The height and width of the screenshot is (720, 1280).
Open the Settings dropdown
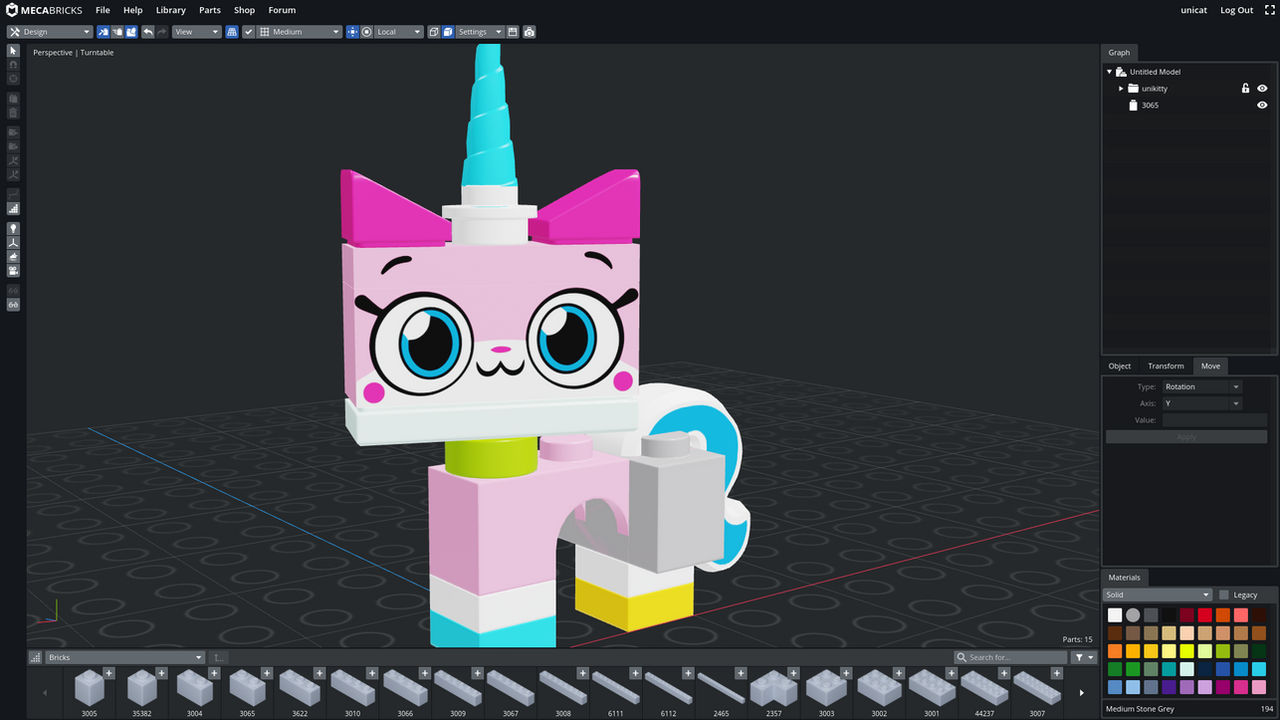coord(480,32)
